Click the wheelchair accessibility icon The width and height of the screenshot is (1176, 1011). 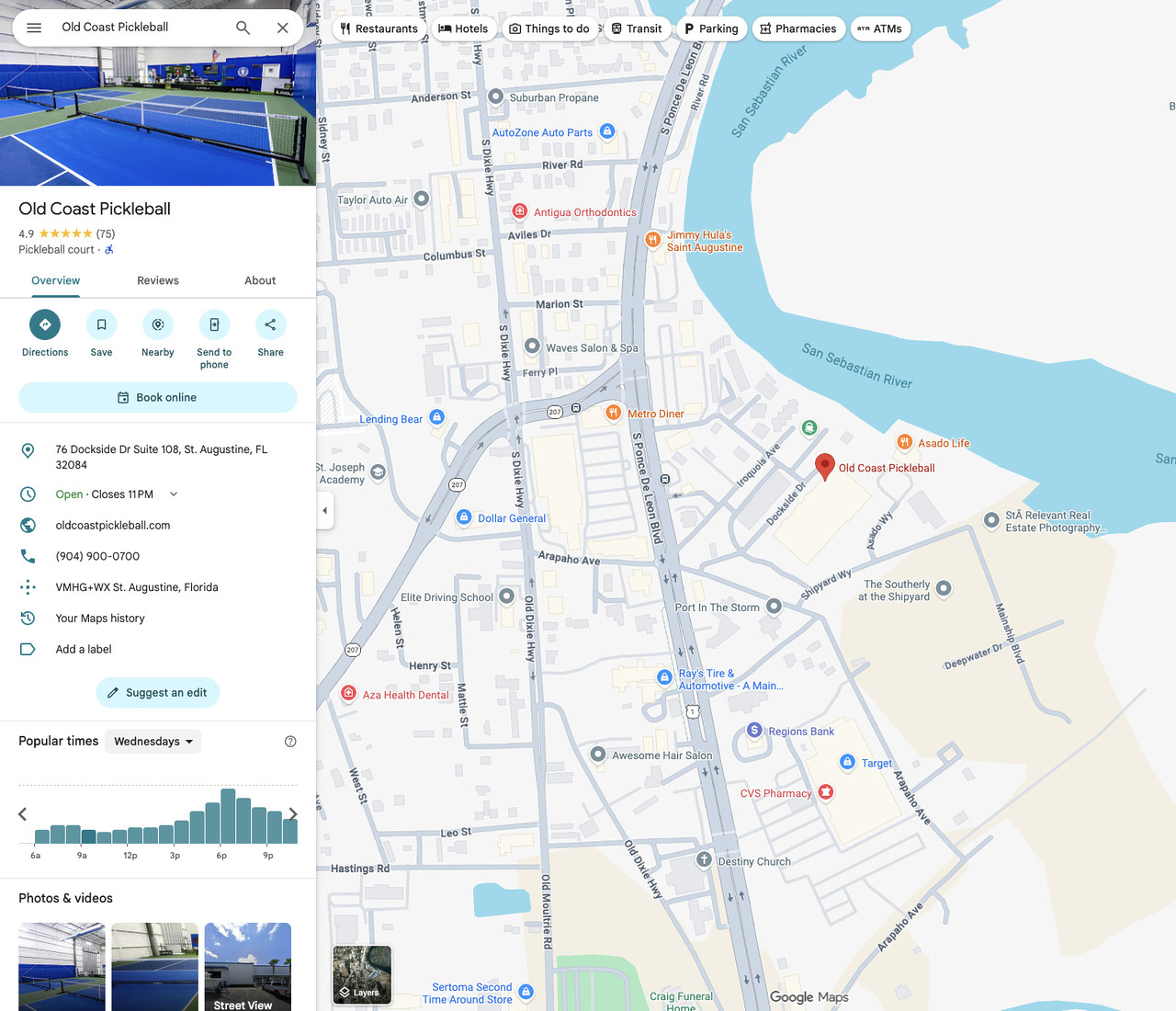(109, 250)
